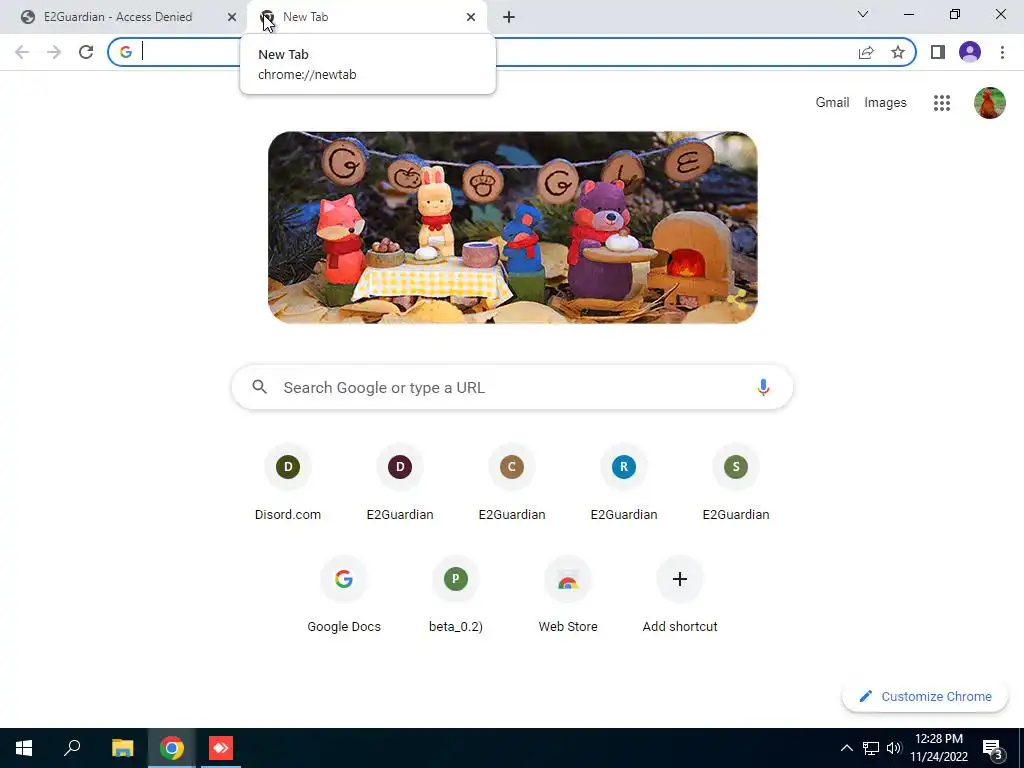This screenshot has height=768, width=1024.
Task: Open the Disord.com shortcut
Action: (x=288, y=485)
